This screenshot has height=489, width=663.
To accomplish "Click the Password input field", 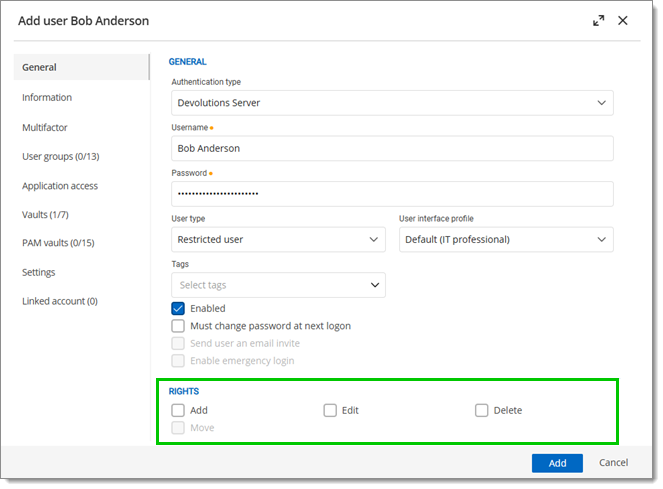I will [392, 194].
